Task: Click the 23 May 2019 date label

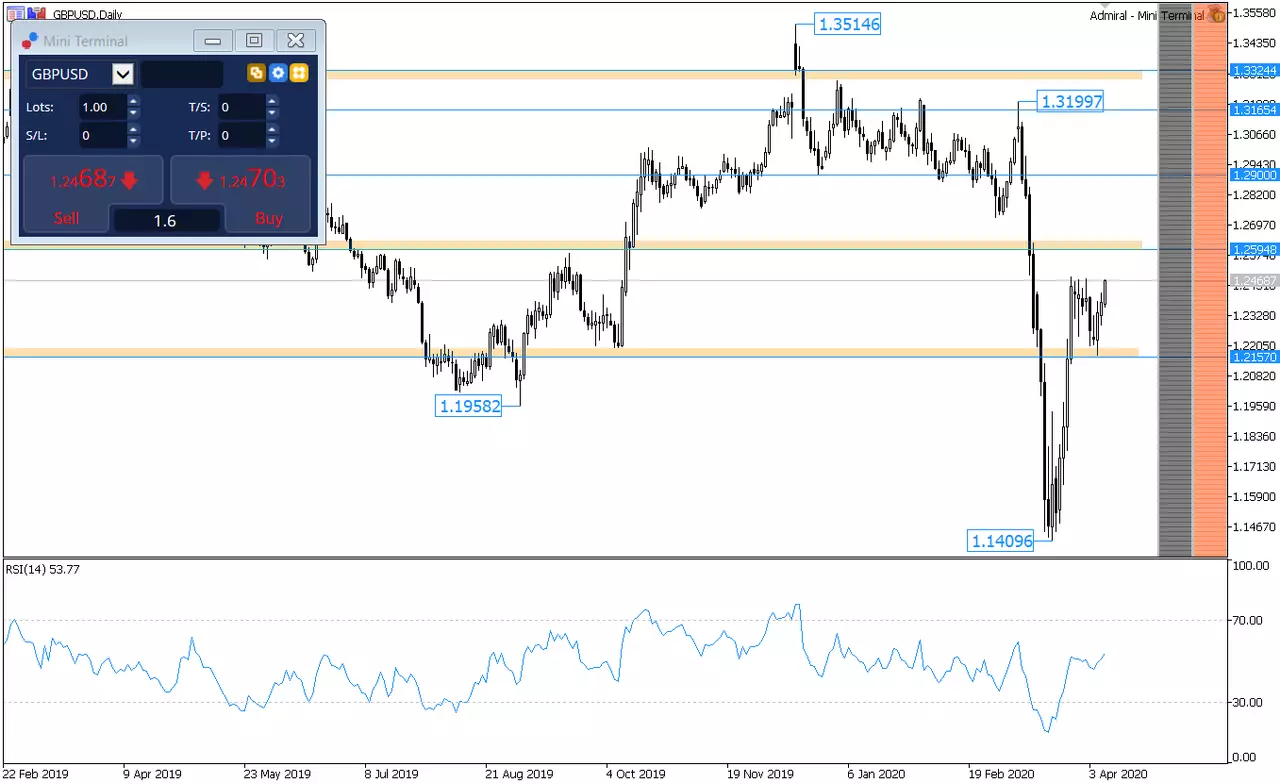Action: click(277, 774)
